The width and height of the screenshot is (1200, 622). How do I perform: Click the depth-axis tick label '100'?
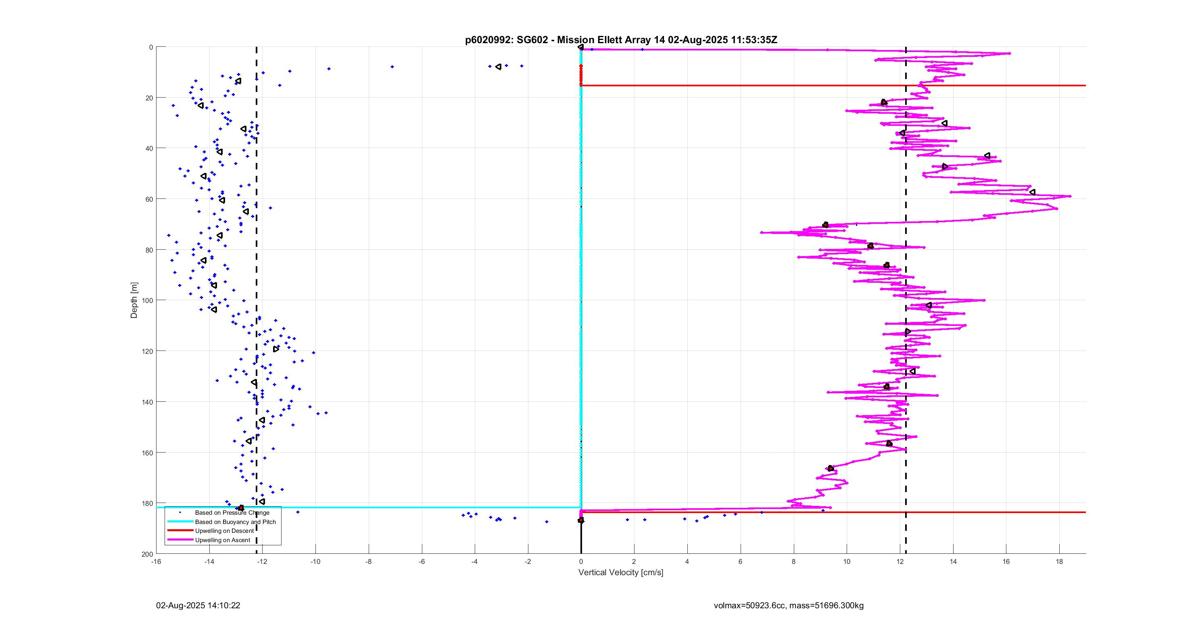[146, 300]
